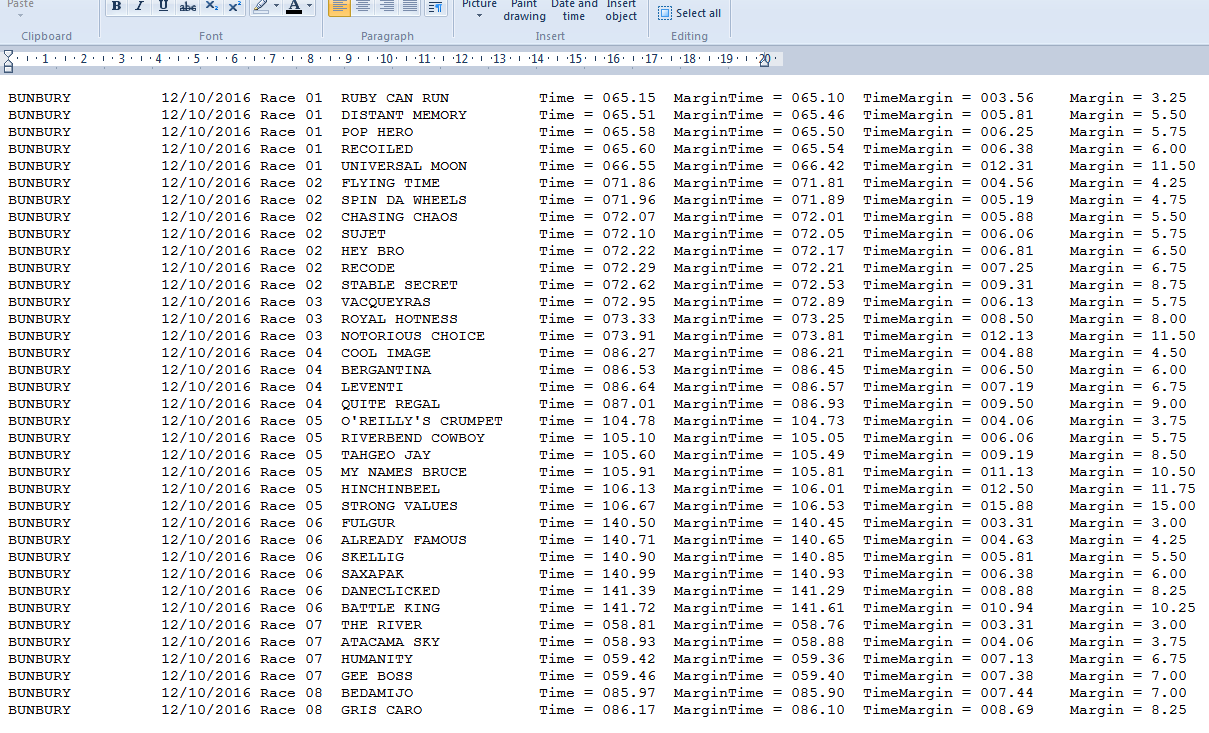Click on GEE BOSS
The image size is (1209, 733).
[377, 676]
